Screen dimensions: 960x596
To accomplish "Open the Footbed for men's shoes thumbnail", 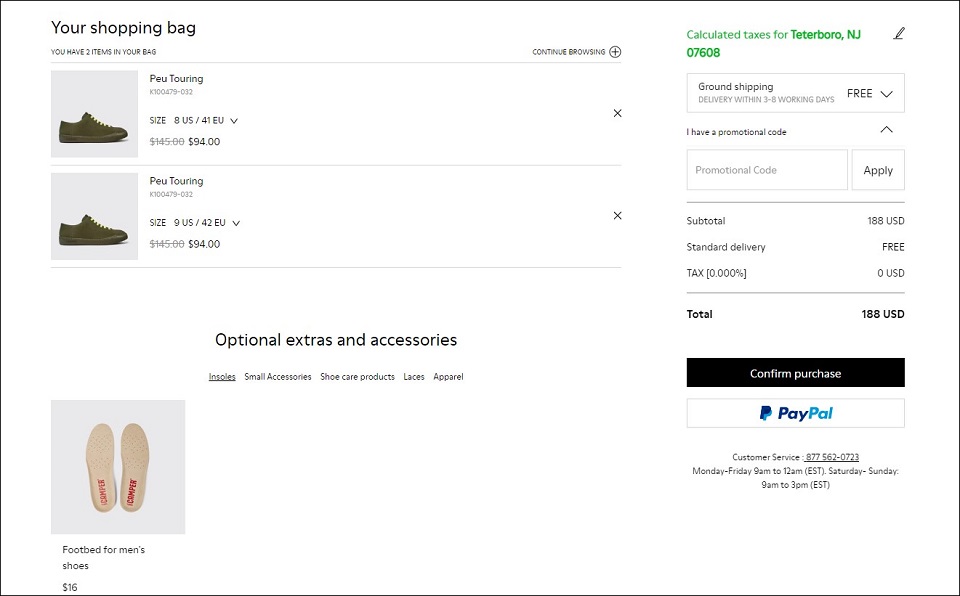I will pos(118,467).
